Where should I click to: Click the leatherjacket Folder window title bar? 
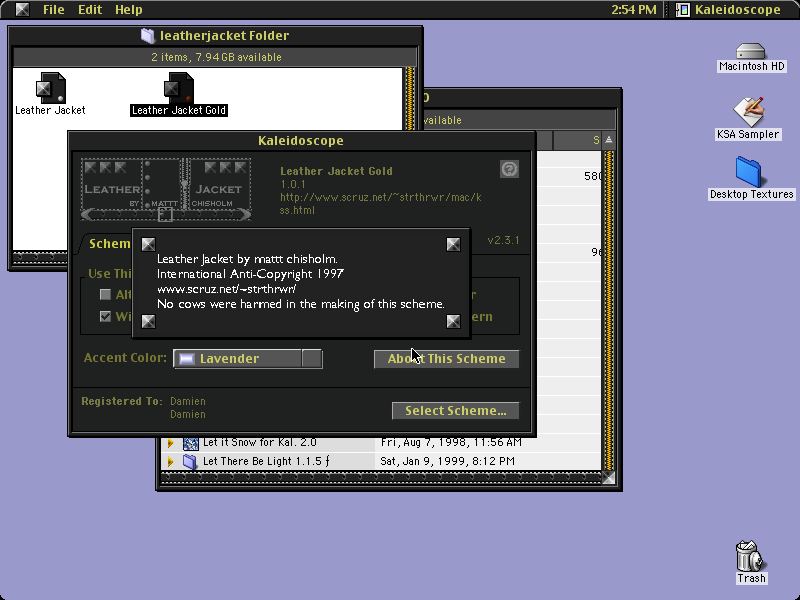(215, 36)
